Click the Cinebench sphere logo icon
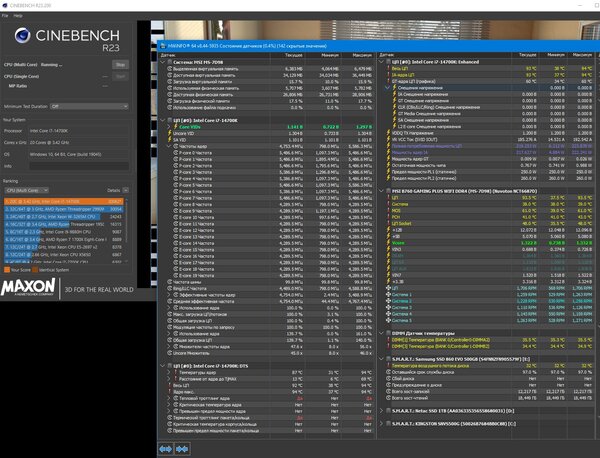 click(x=23, y=36)
